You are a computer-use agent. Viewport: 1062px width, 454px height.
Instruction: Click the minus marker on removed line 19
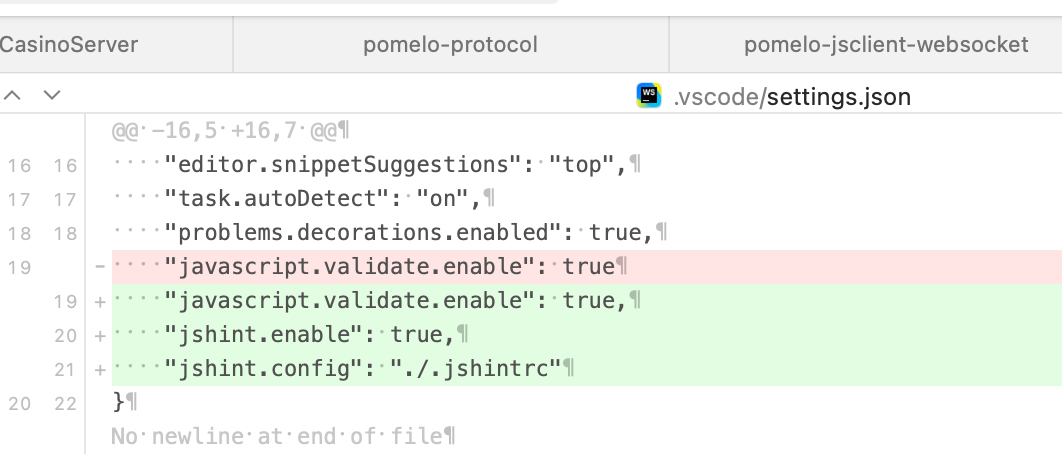(99, 267)
